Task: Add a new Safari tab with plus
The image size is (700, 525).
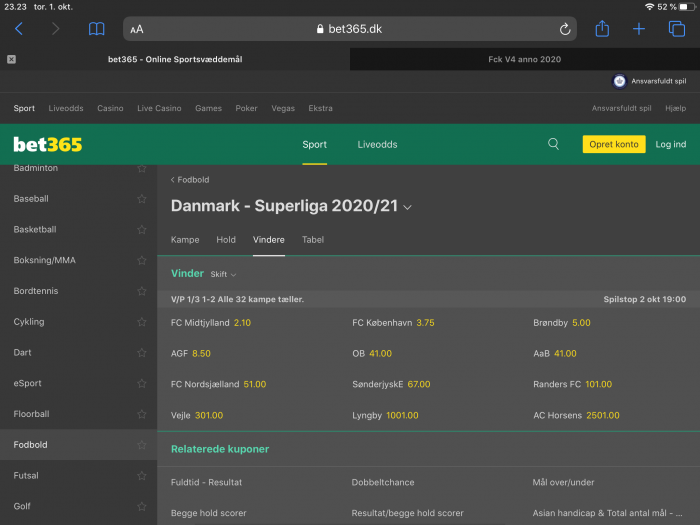Action: [639, 29]
